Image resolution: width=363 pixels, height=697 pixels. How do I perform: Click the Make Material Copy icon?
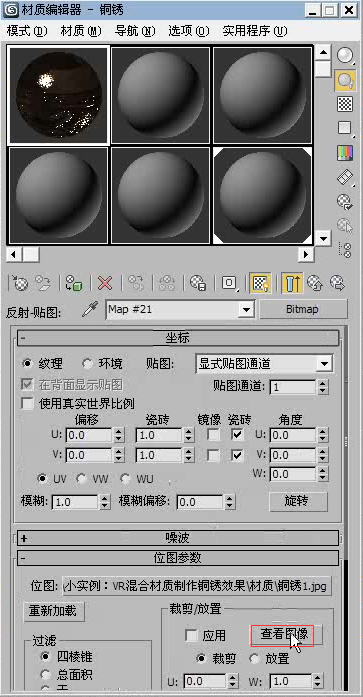[x=136, y=283]
